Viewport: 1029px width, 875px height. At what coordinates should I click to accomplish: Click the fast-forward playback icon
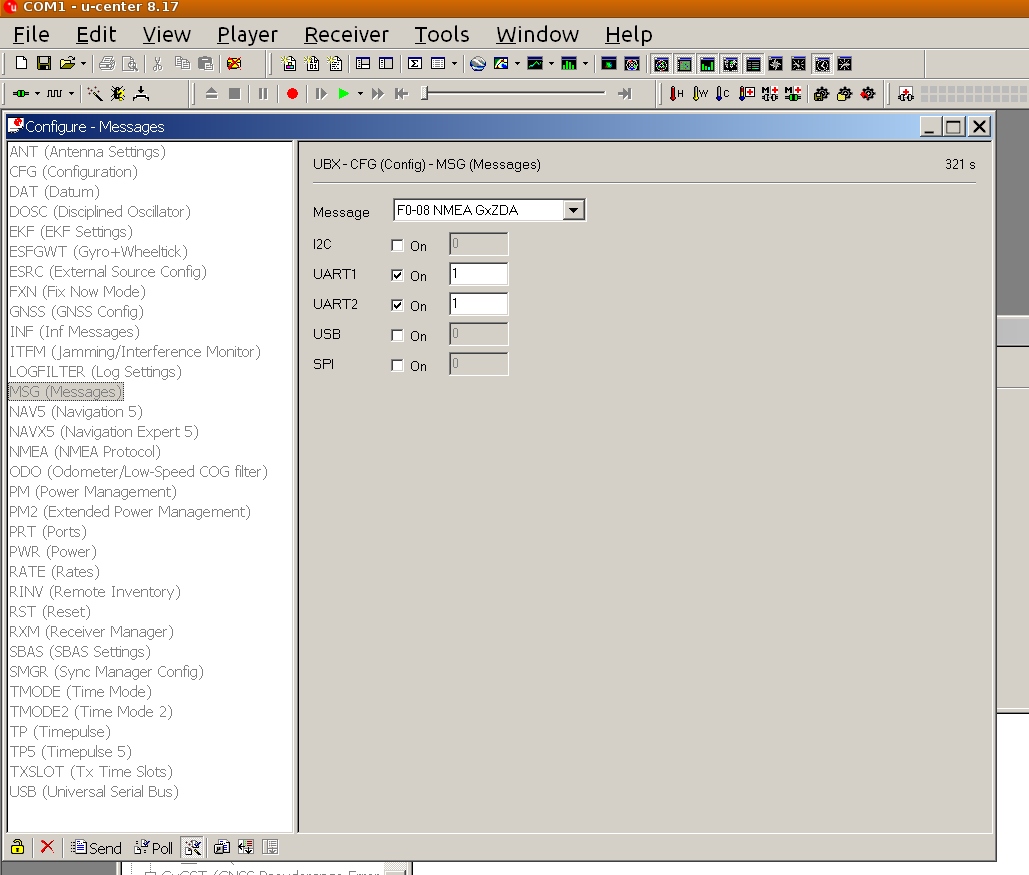tap(377, 94)
